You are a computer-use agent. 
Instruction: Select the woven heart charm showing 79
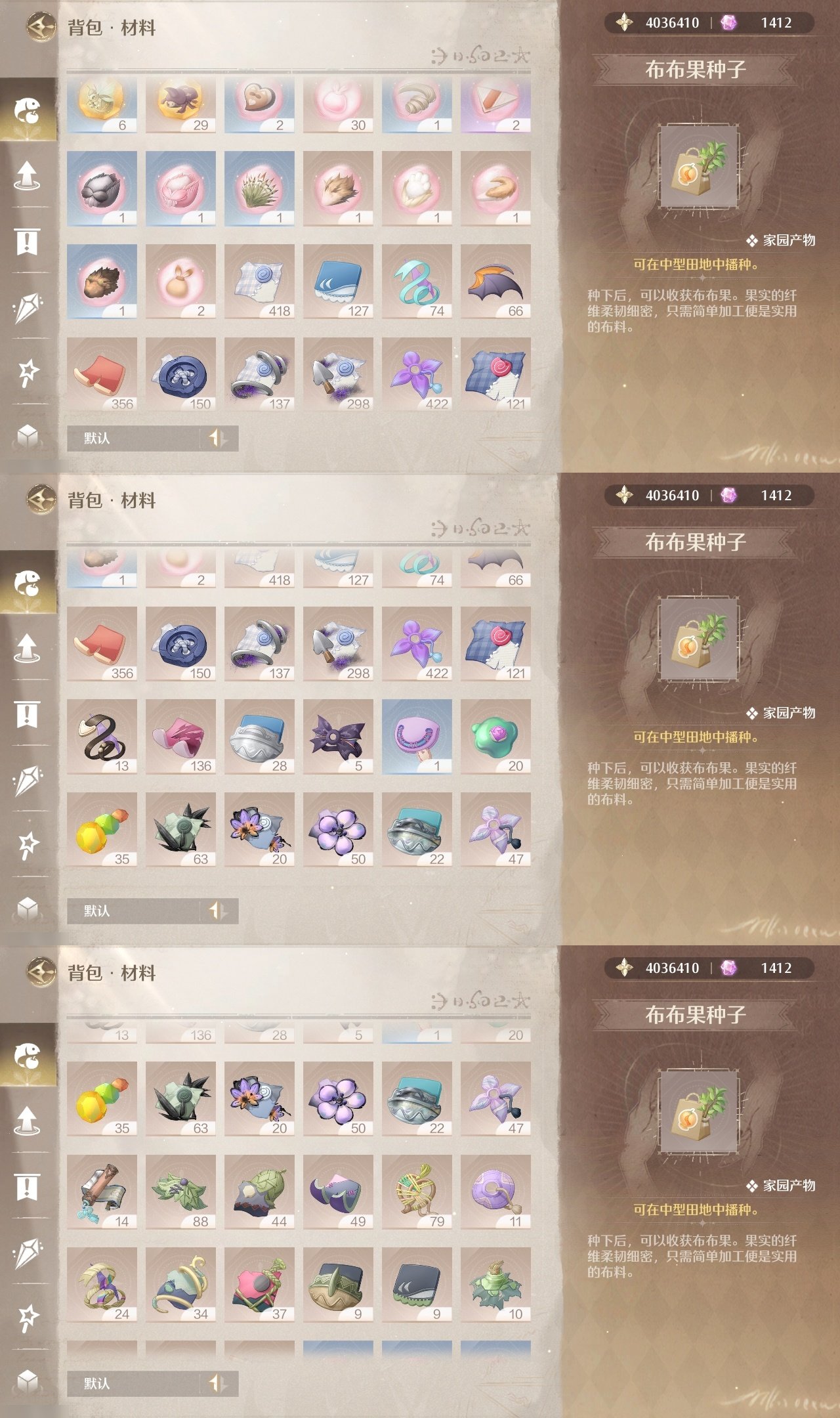pyautogui.click(x=417, y=1192)
